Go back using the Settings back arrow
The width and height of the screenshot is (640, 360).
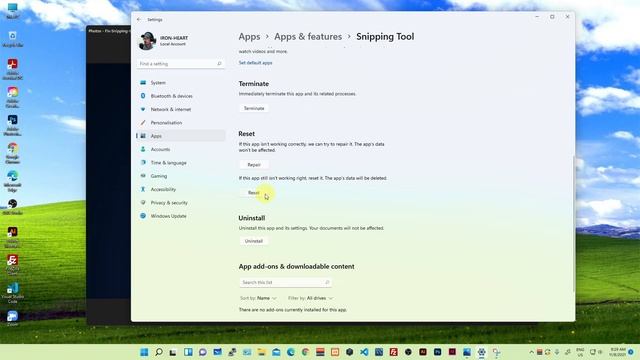click(139, 20)
